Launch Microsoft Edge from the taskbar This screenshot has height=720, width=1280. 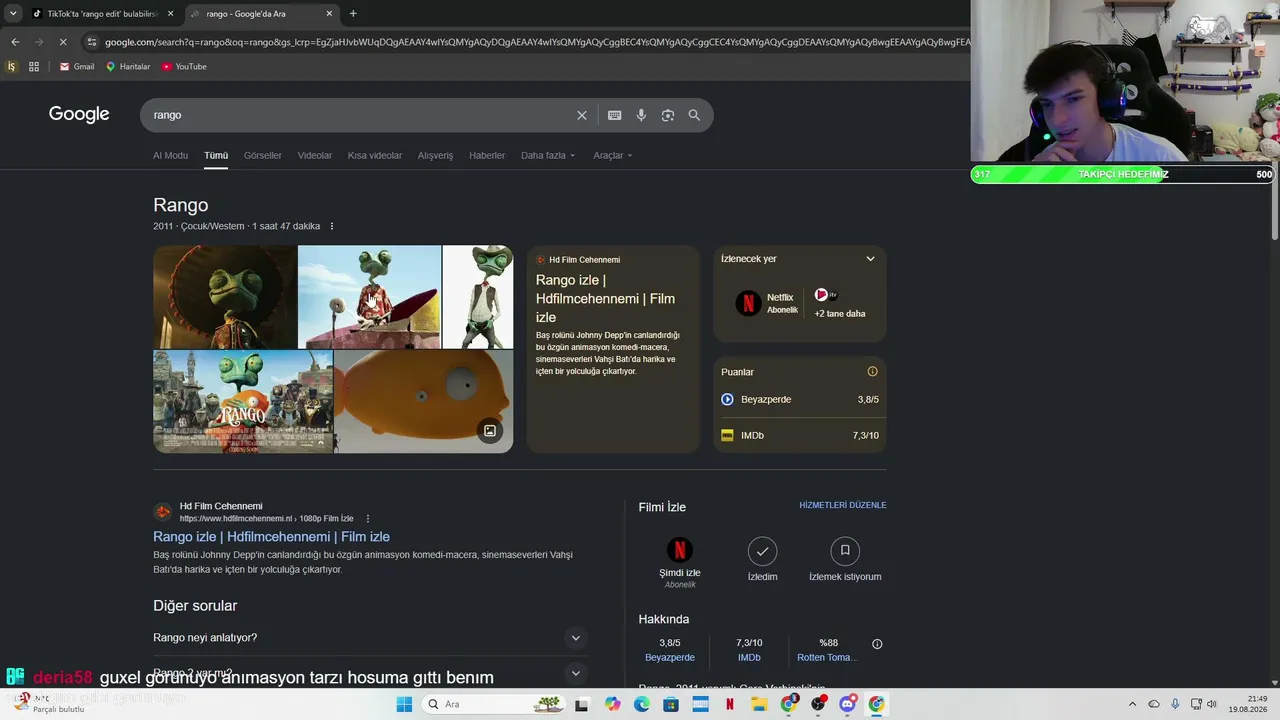point(642,704)
